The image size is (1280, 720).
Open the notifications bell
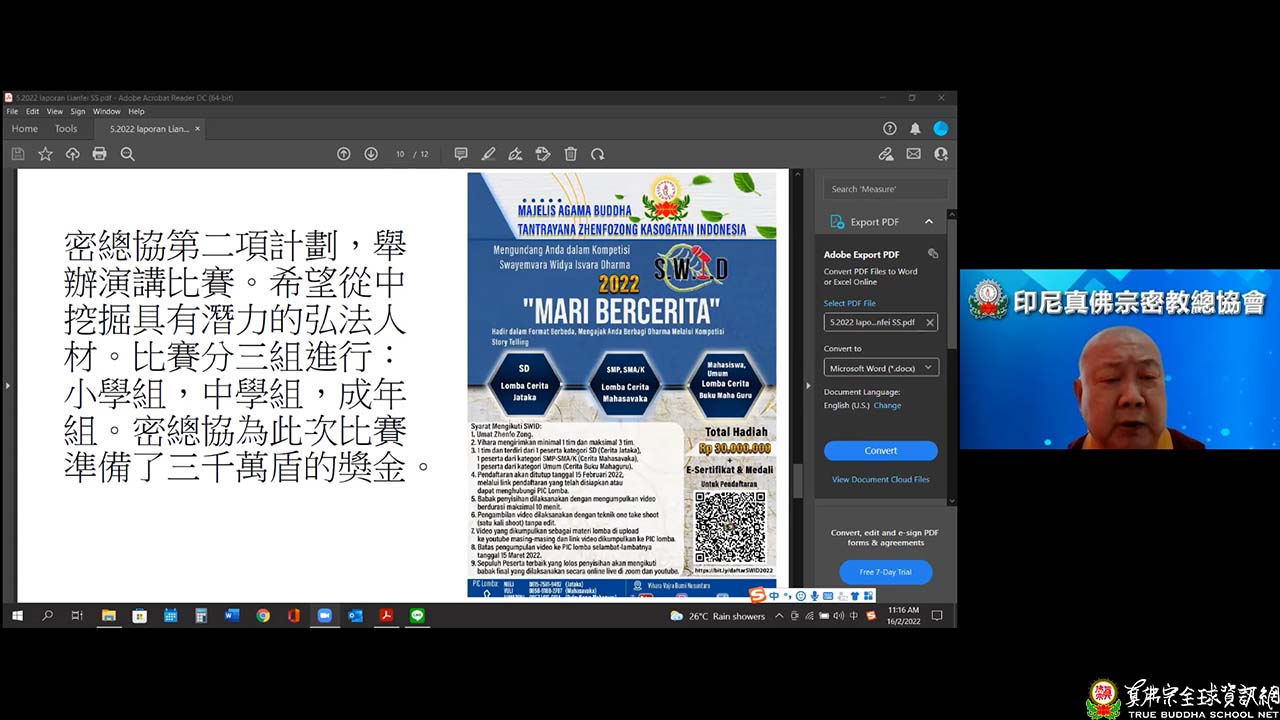tap(915, 129)
